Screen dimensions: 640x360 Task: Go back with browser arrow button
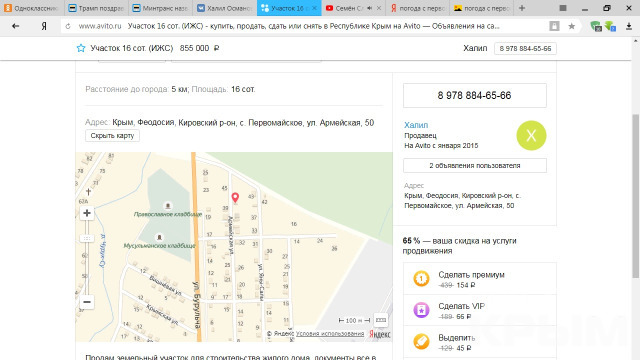click(16, 26)
